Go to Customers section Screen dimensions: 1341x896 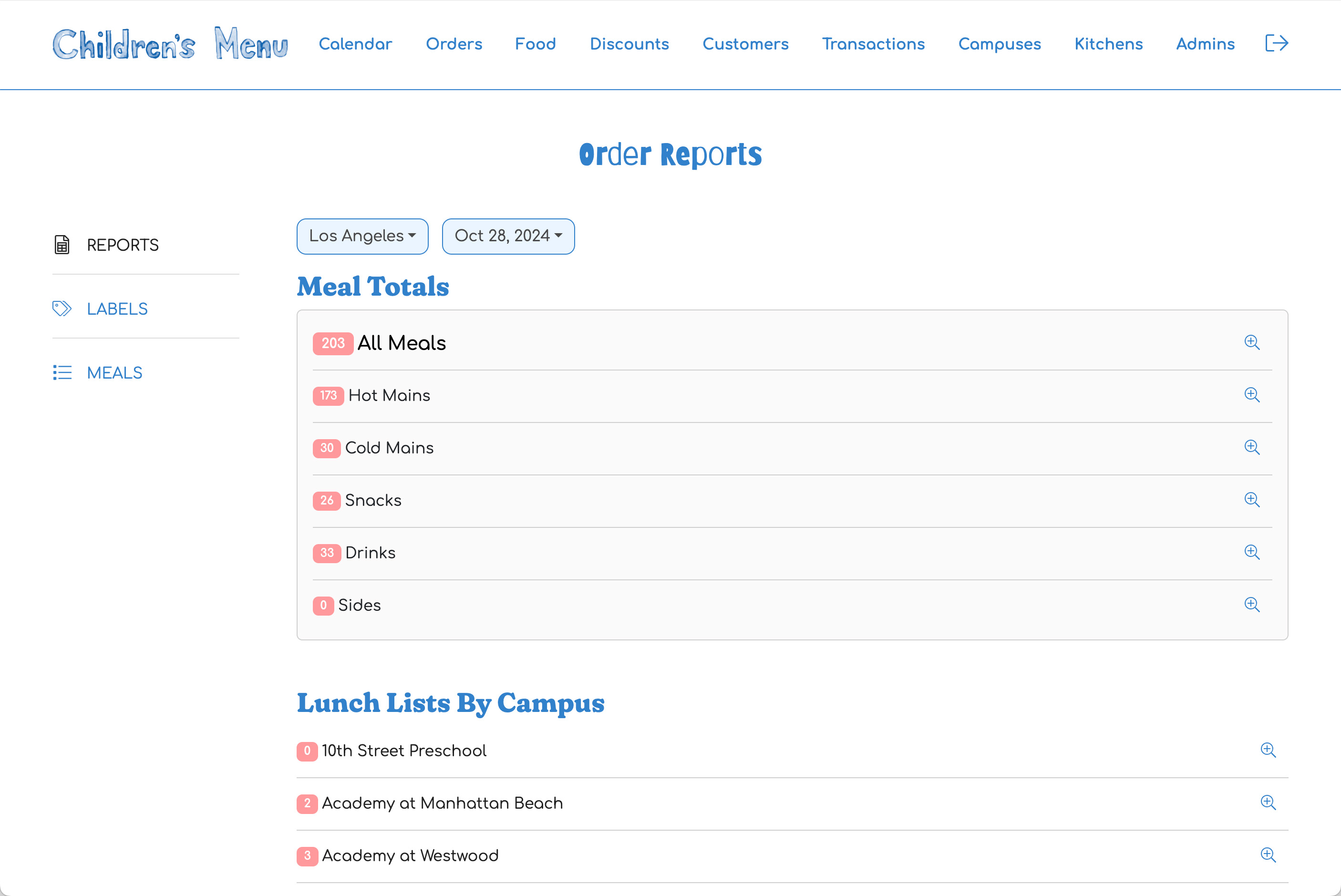click(x=745, y=44)
